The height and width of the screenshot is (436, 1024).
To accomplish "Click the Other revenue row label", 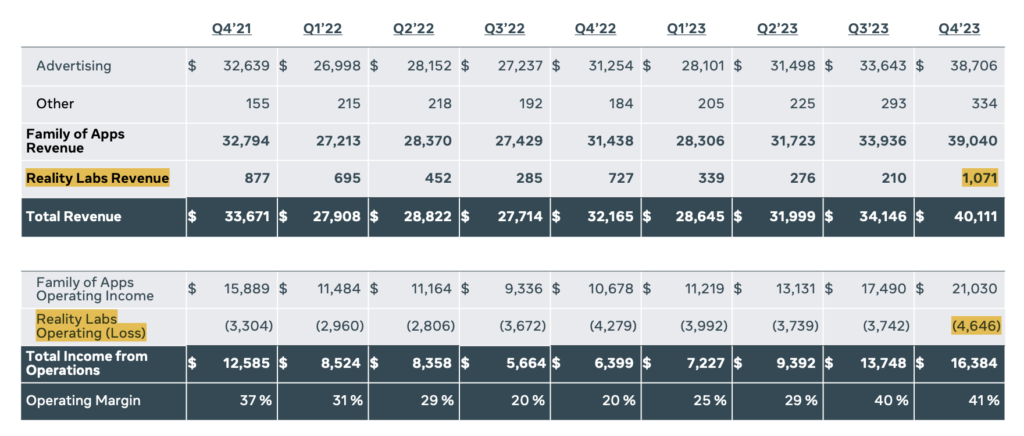I will click(55, 103).
